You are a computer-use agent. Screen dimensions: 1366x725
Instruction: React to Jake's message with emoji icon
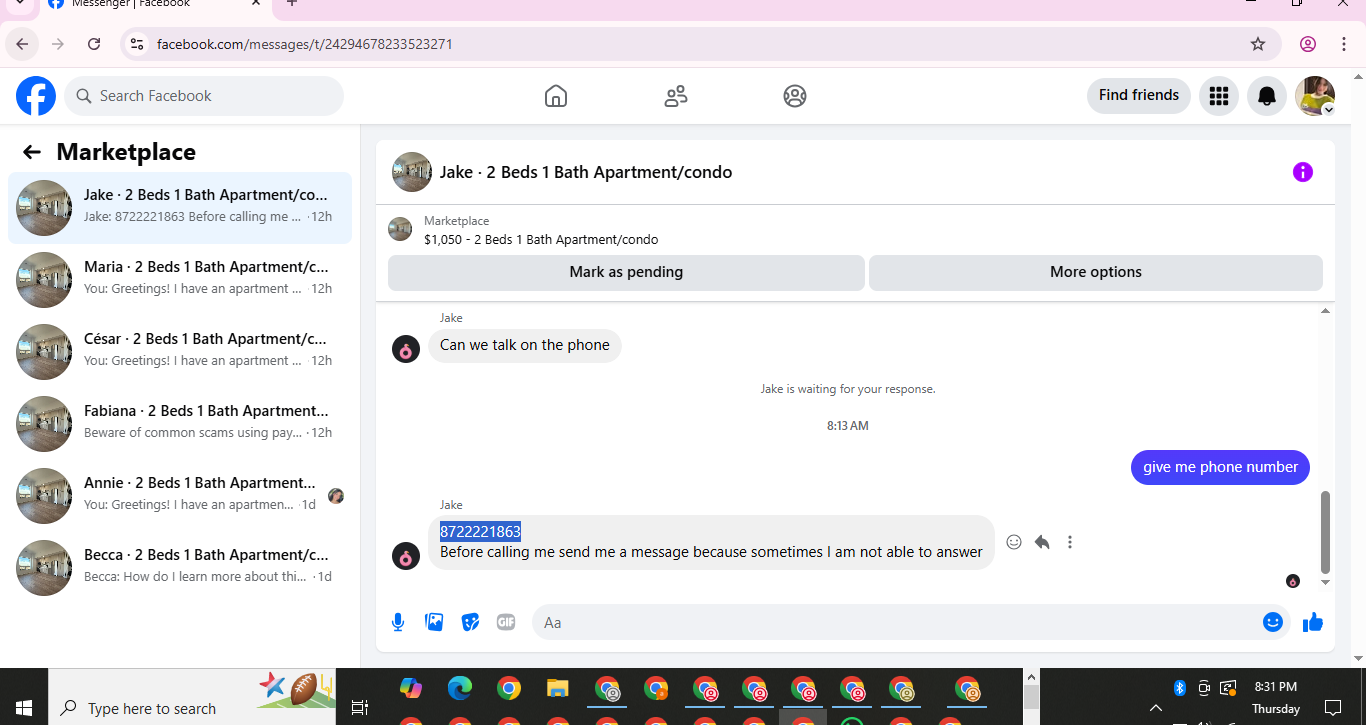coord(1014,542)
